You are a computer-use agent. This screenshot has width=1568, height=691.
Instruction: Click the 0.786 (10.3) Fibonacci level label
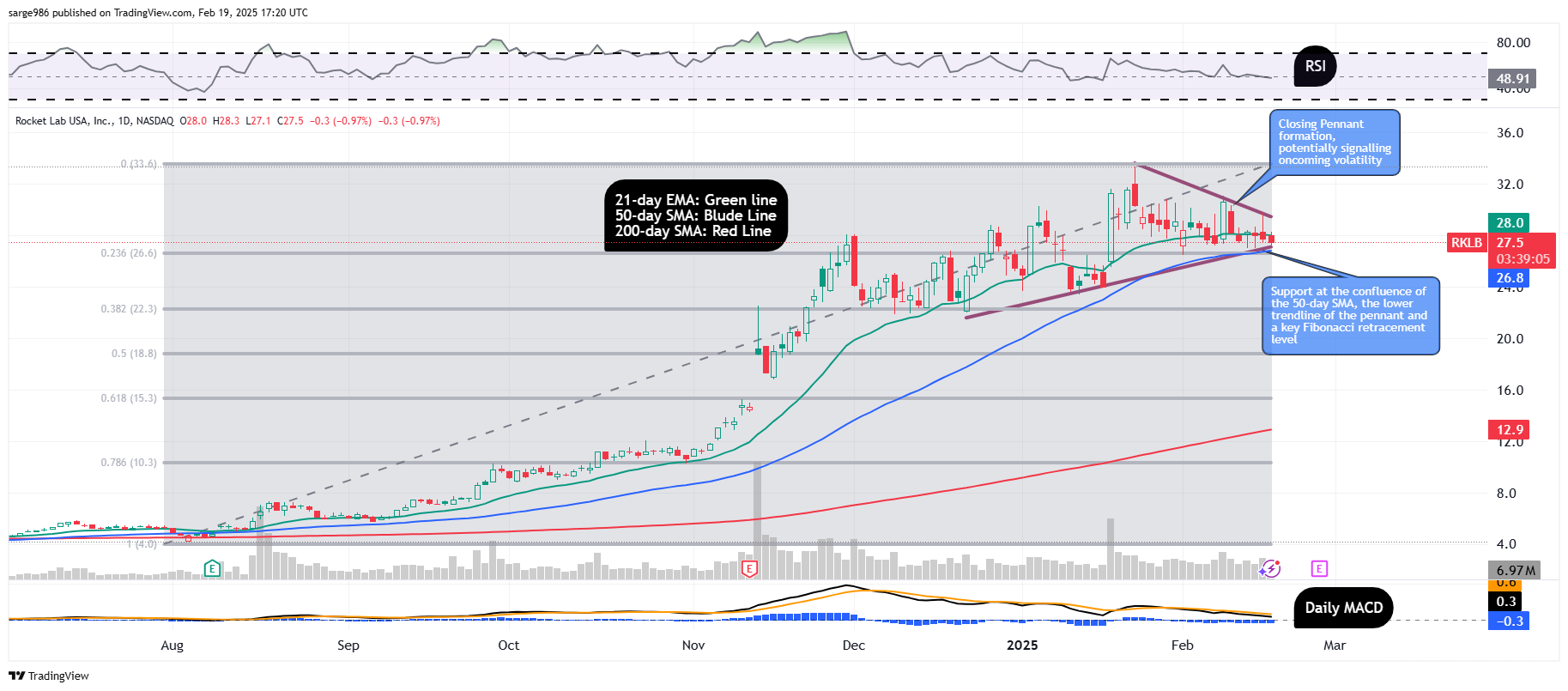pos(129,463)
